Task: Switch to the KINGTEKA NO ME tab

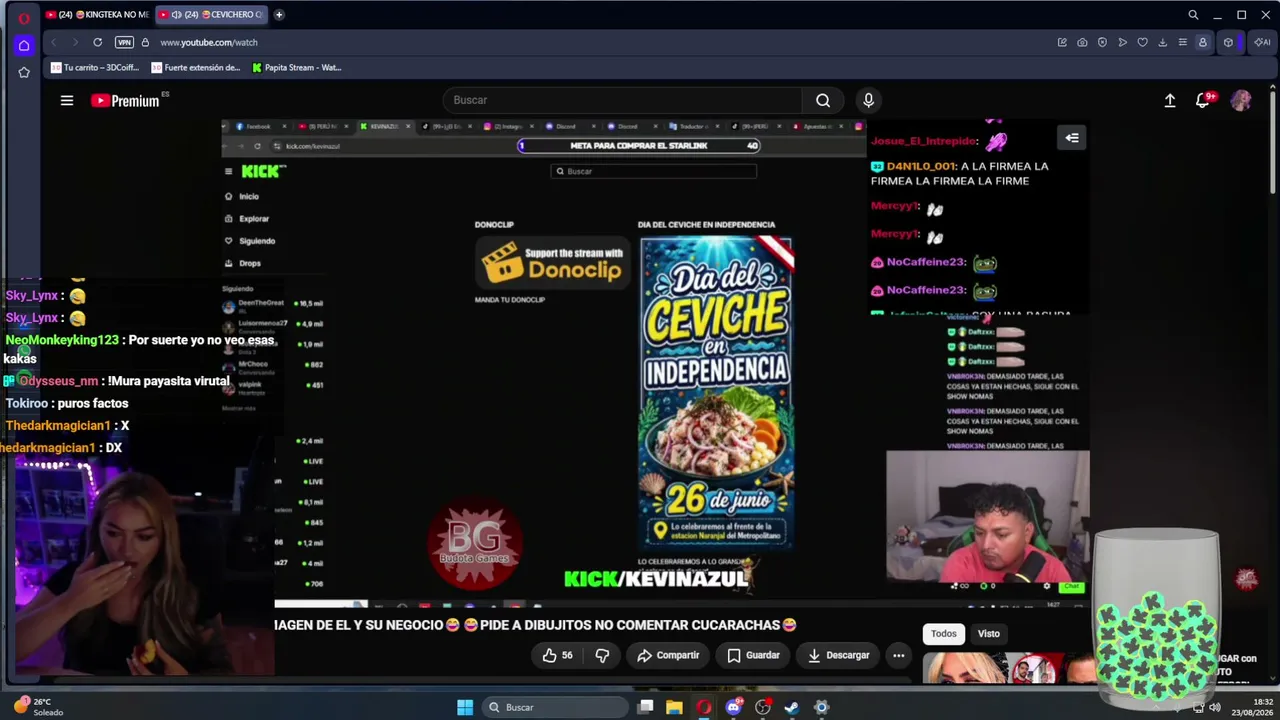Action: [97, 14]
